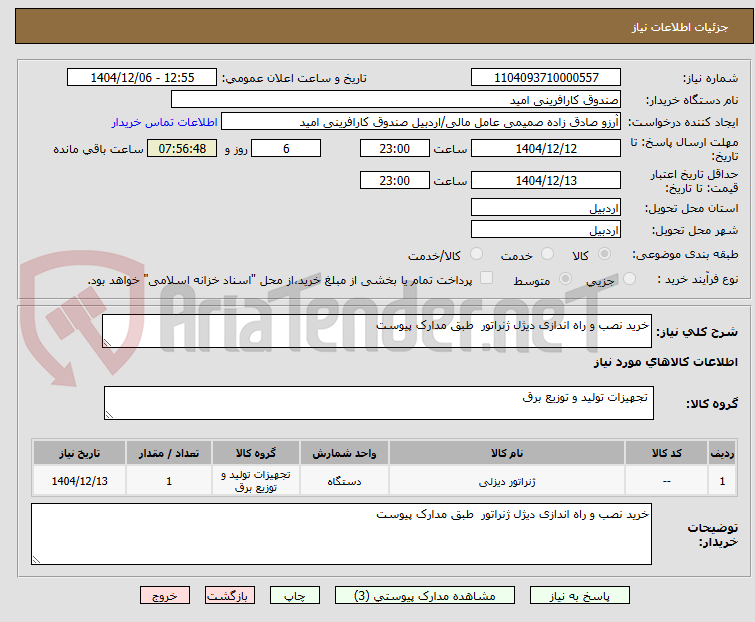The image size is (755, 622).
Task: Click the ردیف column header
Action: [x=722, y=453]
